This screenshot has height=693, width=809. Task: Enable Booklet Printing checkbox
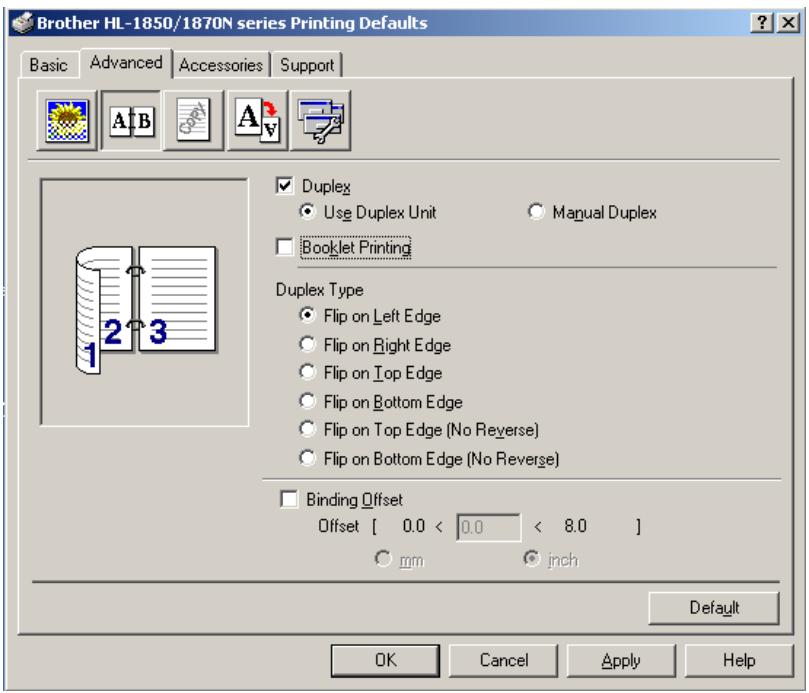pos(285,247)
